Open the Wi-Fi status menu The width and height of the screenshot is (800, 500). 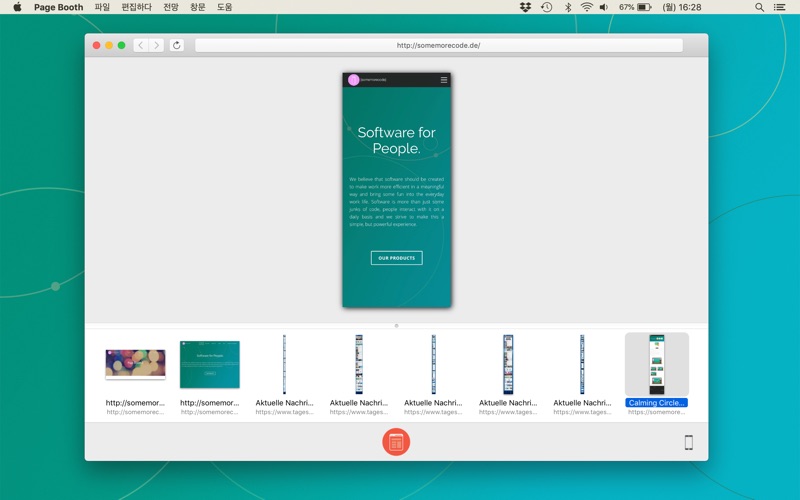tap(587, 7)
